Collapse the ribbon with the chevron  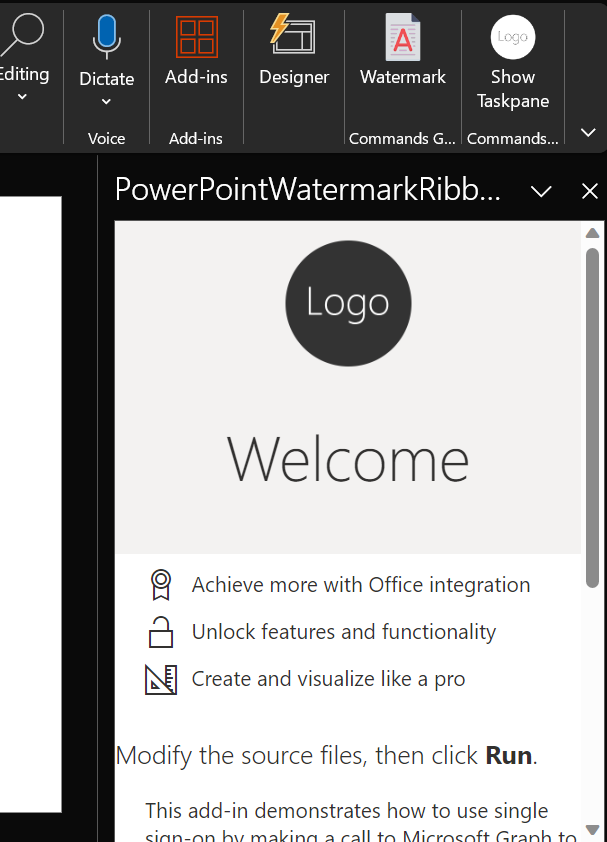point(588,132)
